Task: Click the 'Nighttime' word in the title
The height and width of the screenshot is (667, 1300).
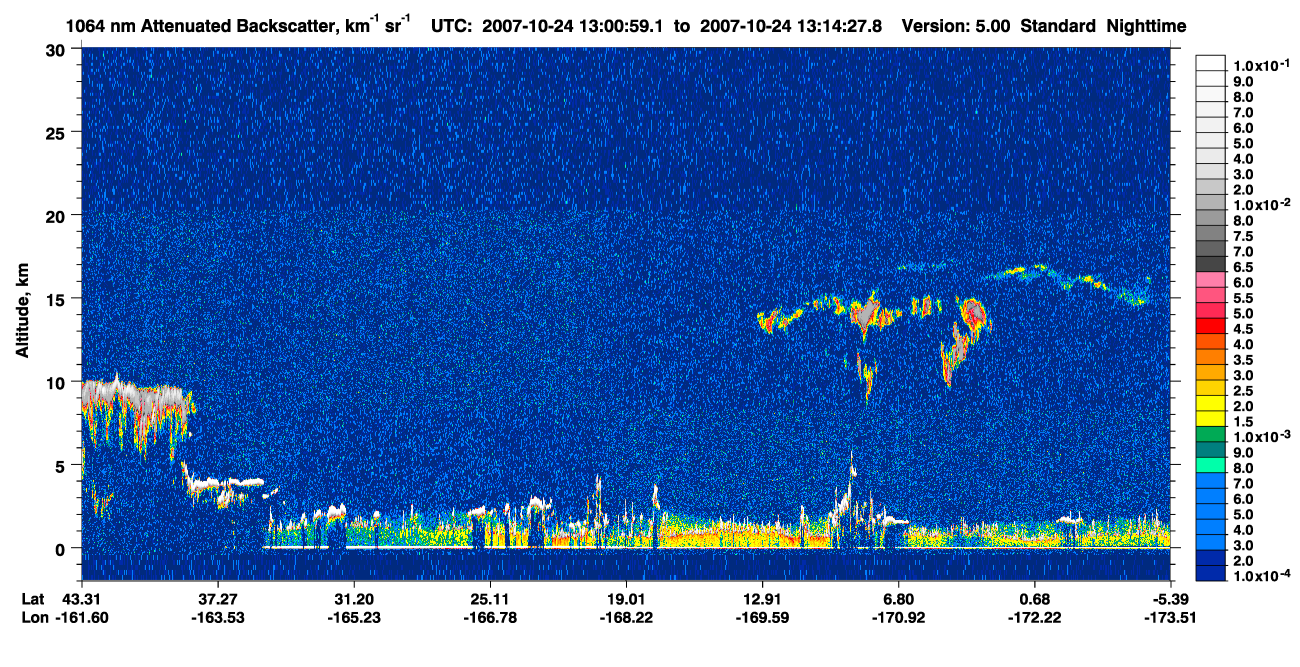Action: pos(1148,25)
